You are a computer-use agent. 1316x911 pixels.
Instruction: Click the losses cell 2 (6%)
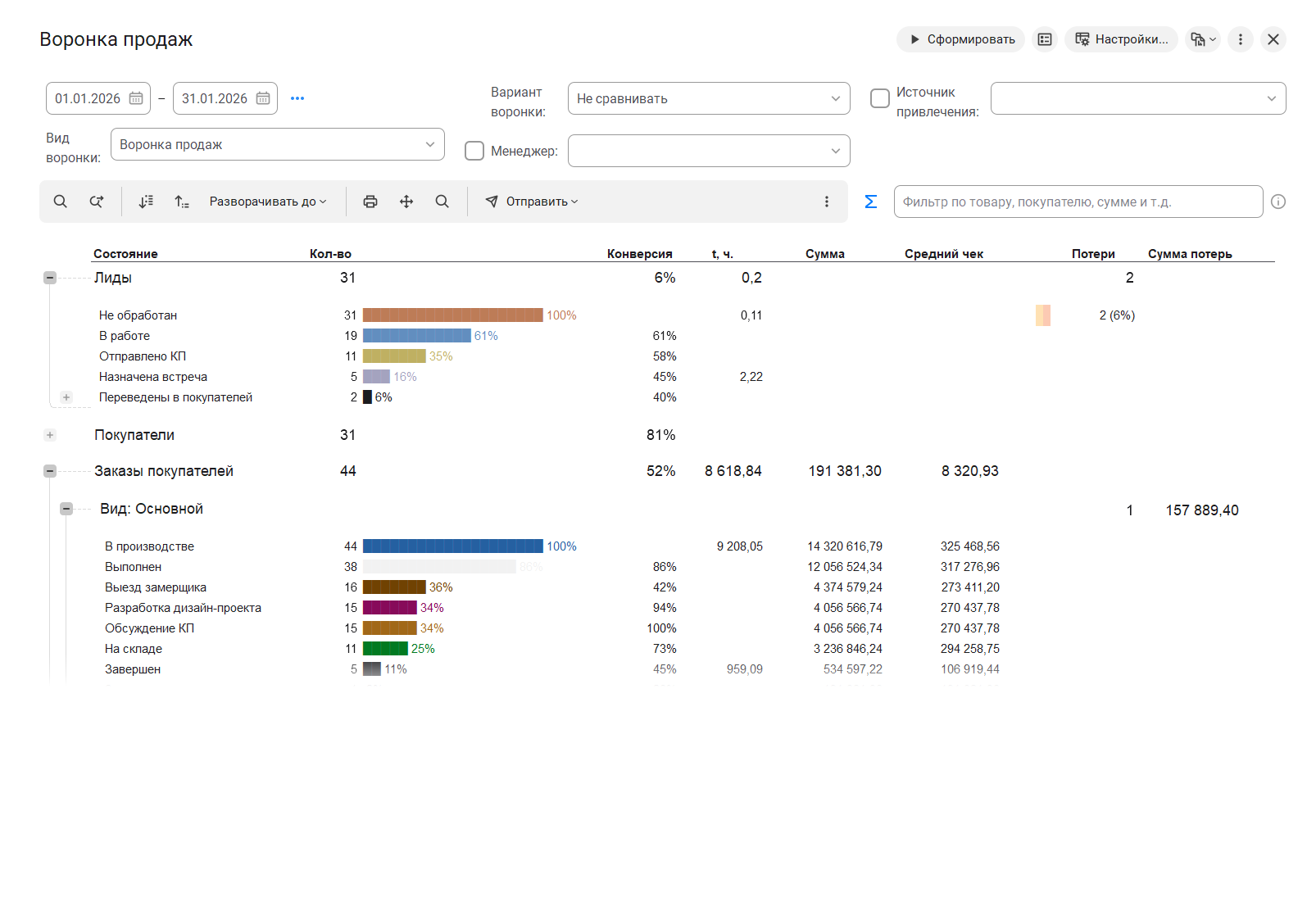pos(1117,315)
